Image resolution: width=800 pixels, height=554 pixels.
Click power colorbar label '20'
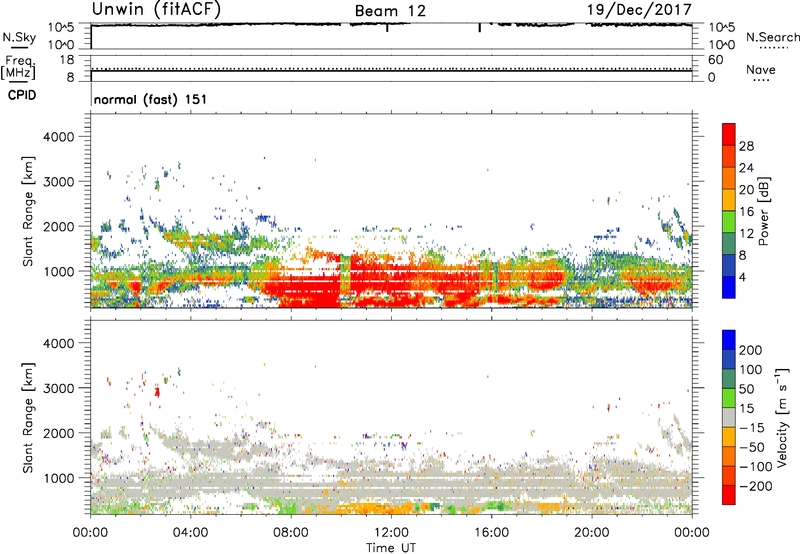[746, 190]
